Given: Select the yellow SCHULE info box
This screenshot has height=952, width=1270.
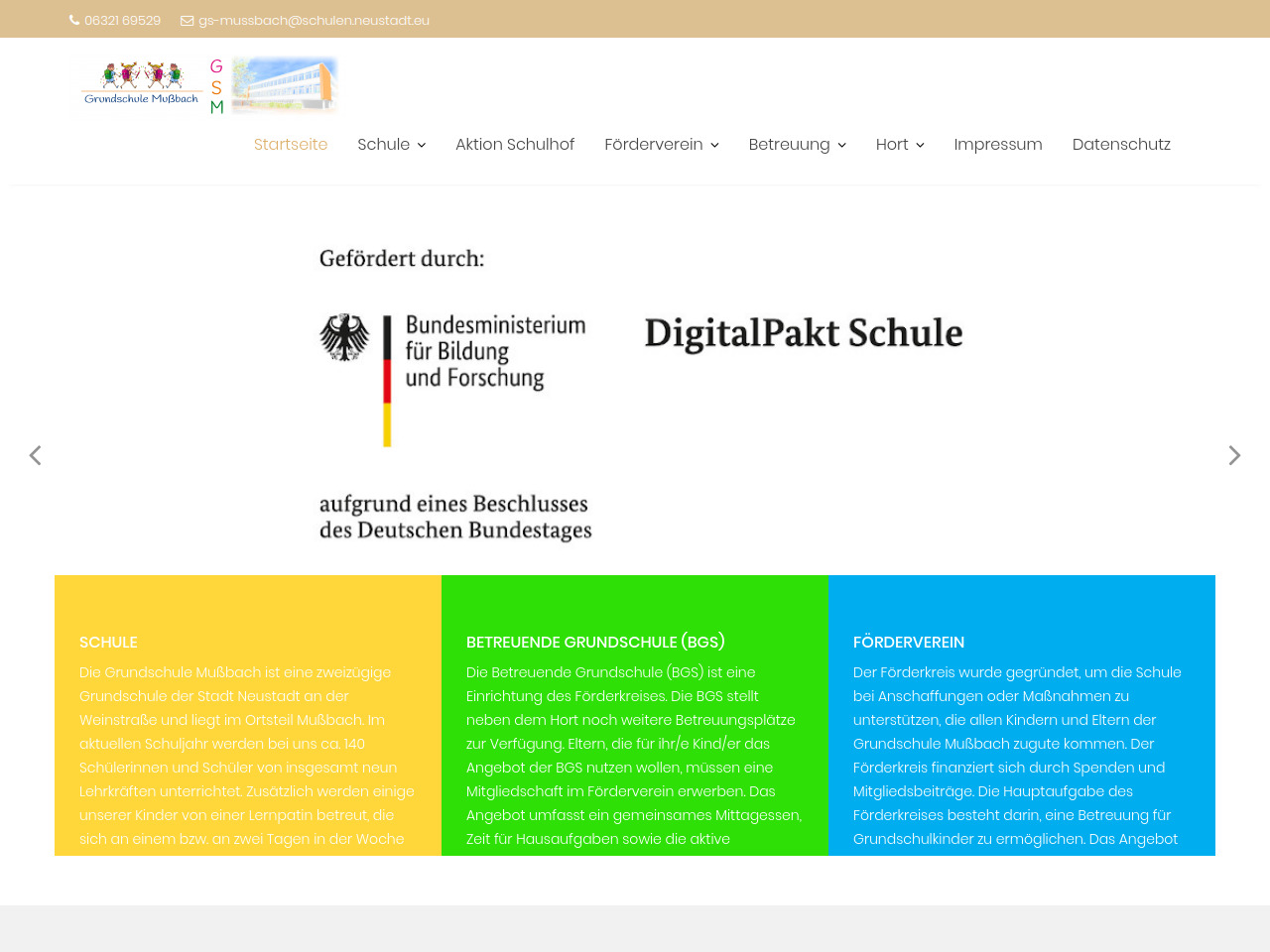Looking at the screenshot, I should (x=247, y=734).
